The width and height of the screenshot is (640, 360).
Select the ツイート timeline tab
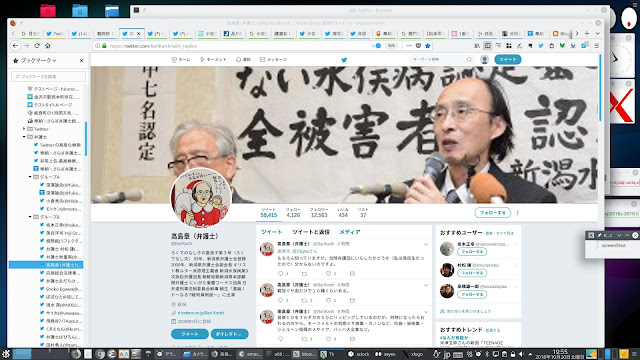coord(271,232)
